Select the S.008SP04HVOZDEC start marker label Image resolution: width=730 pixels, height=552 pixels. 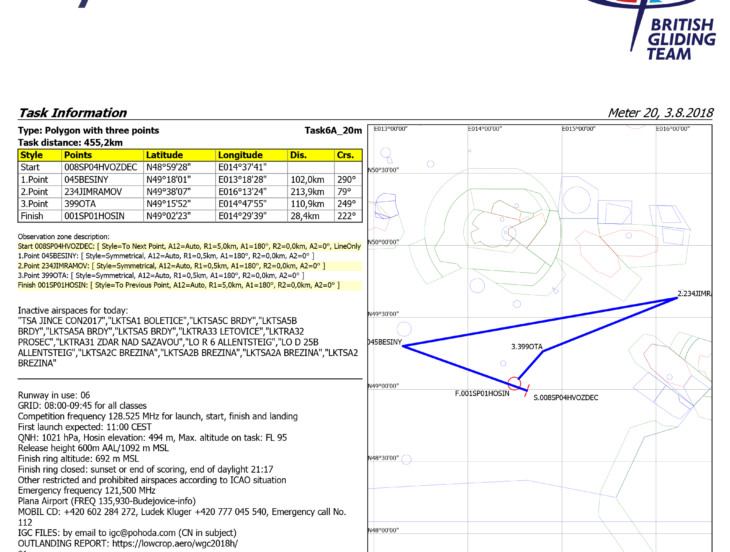point(565,398)
